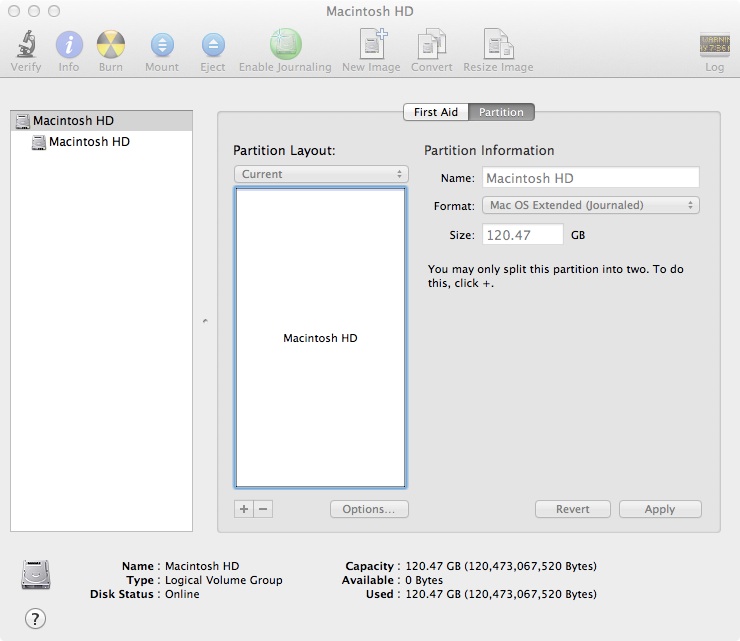Switch to the First Aid tab
The width and height of the screenshot is (740, 641).
tap(436, 112)
